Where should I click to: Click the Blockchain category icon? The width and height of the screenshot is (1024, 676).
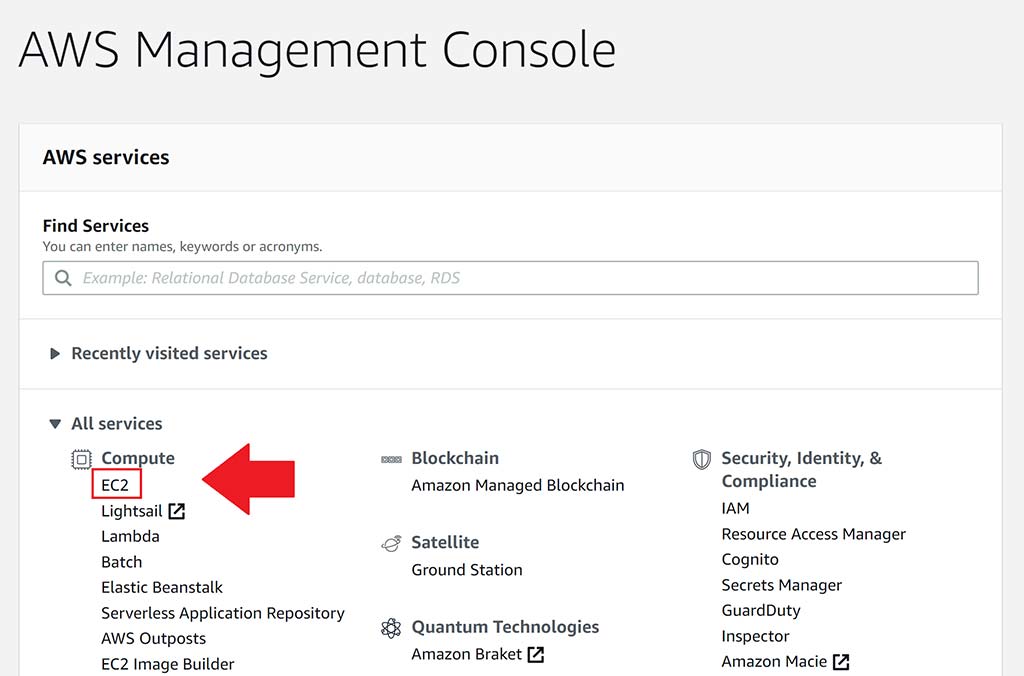click(x=391, y=460)
